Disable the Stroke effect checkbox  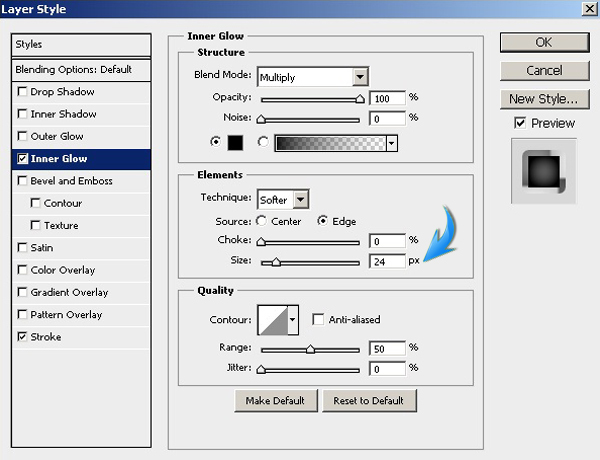pos(23,338)
